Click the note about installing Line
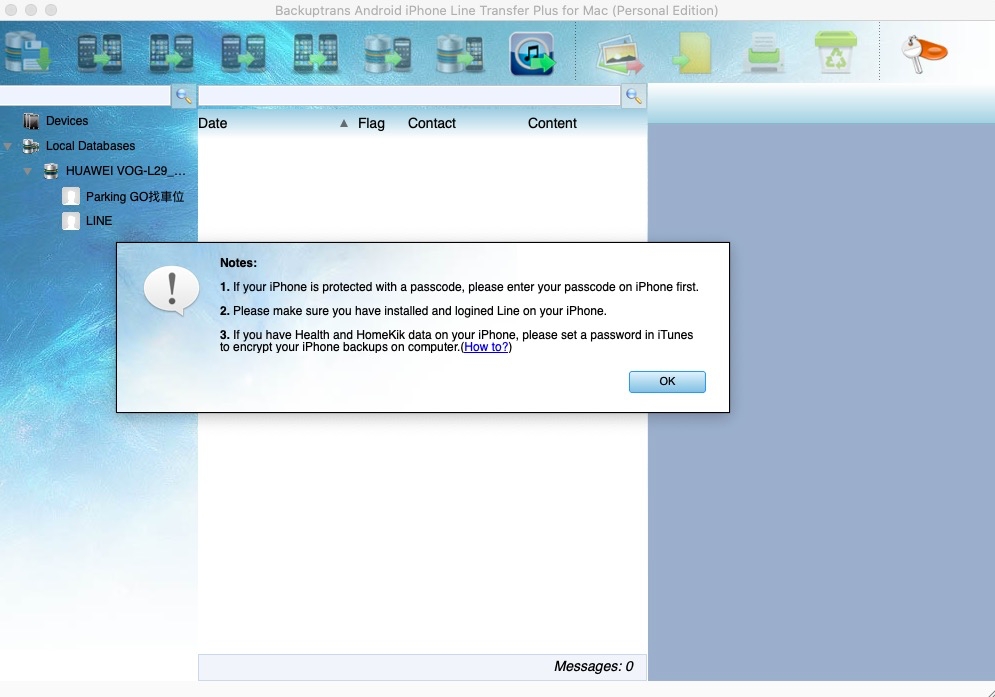 click(413, 311)
